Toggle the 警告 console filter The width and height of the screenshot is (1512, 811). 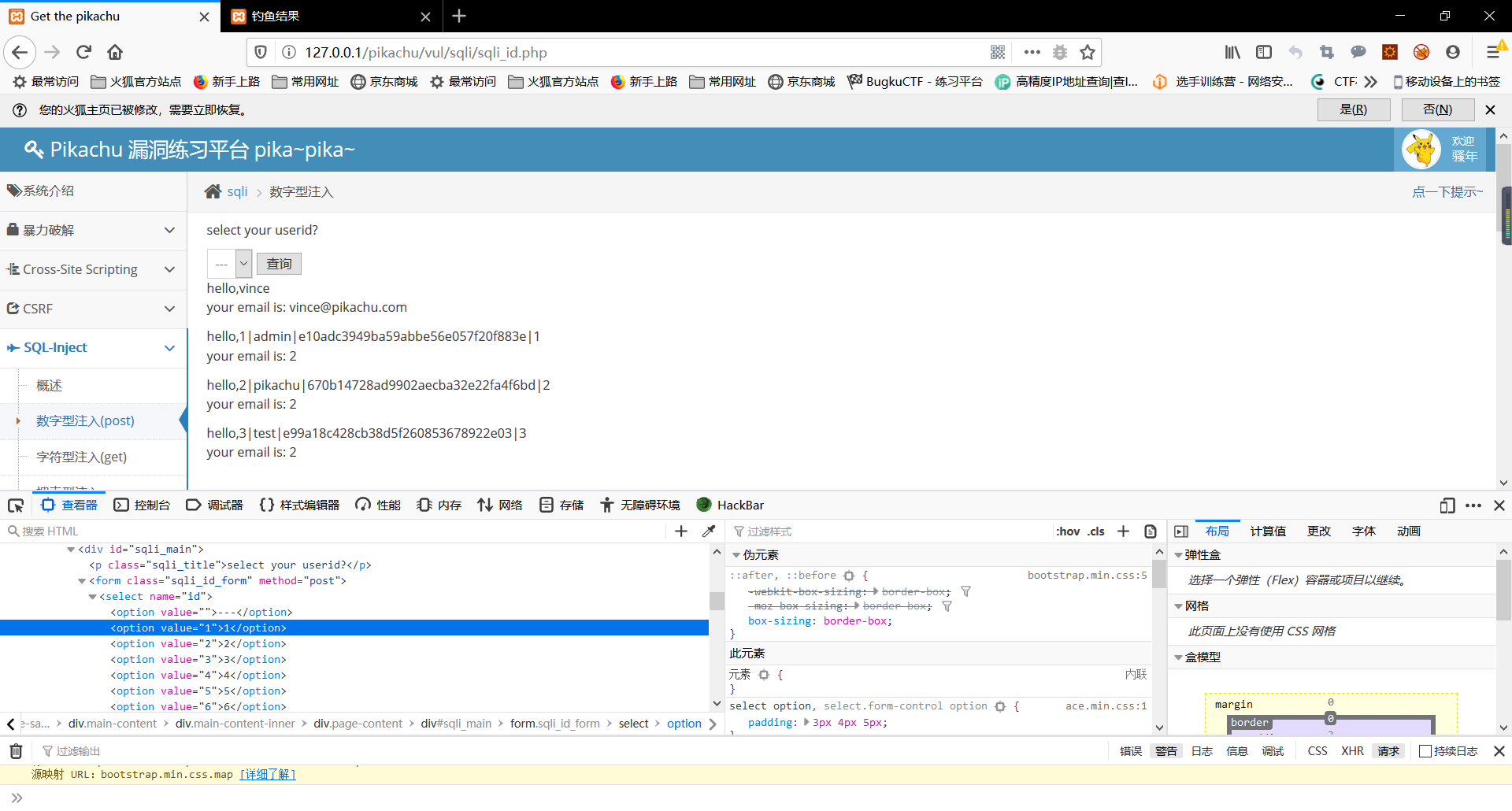click(x=1166, y=751)
